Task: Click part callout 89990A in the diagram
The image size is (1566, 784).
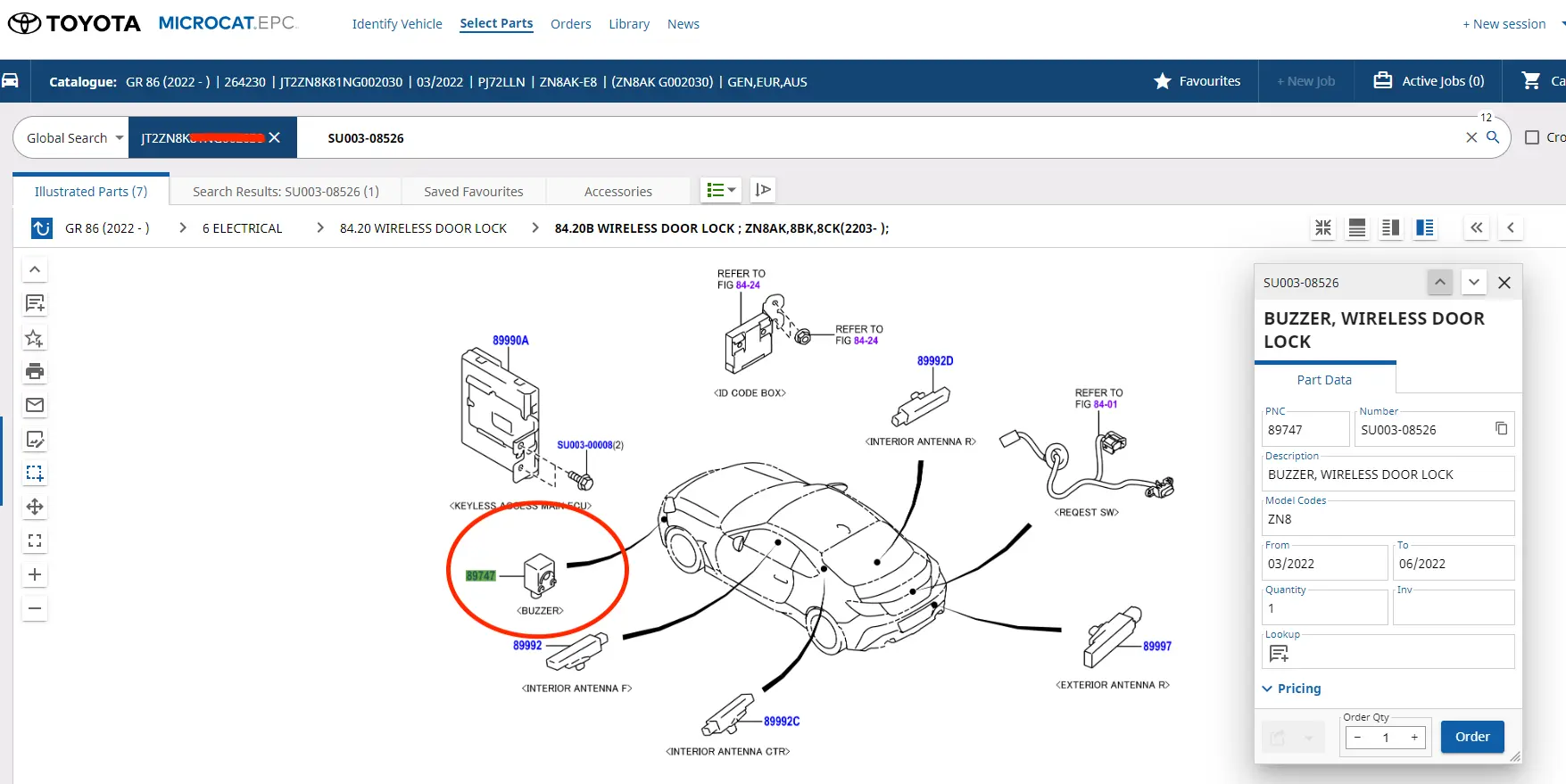Action: coord(510,341)
